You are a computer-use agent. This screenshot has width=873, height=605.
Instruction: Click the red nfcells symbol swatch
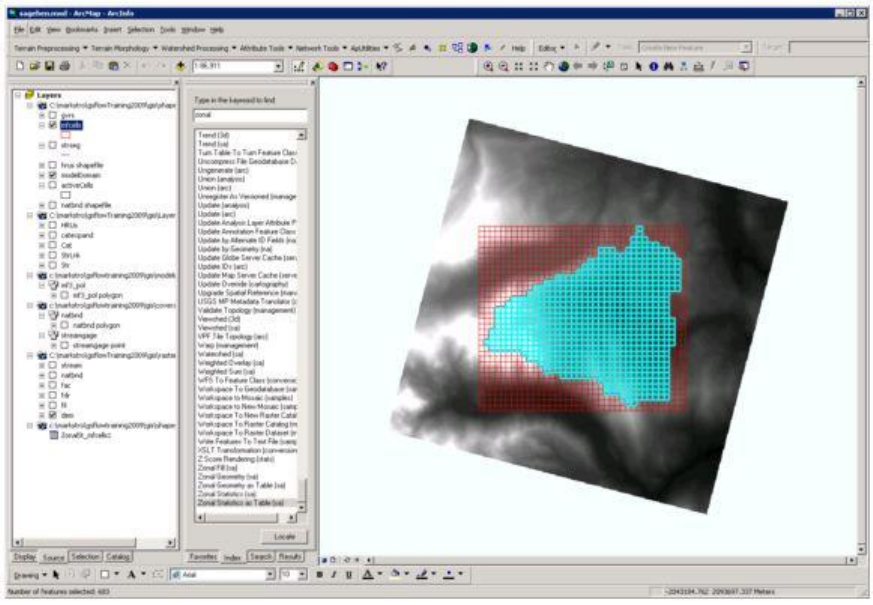66,135
